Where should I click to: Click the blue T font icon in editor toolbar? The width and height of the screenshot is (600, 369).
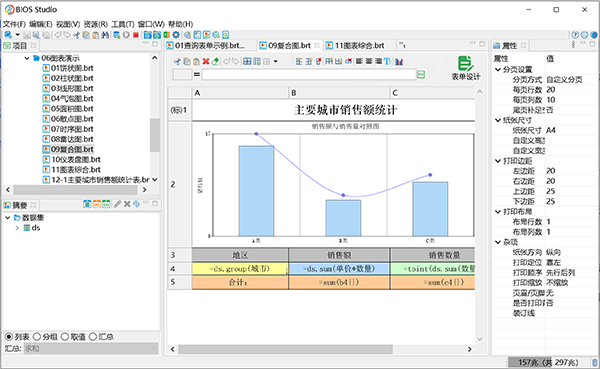(387, 61)
